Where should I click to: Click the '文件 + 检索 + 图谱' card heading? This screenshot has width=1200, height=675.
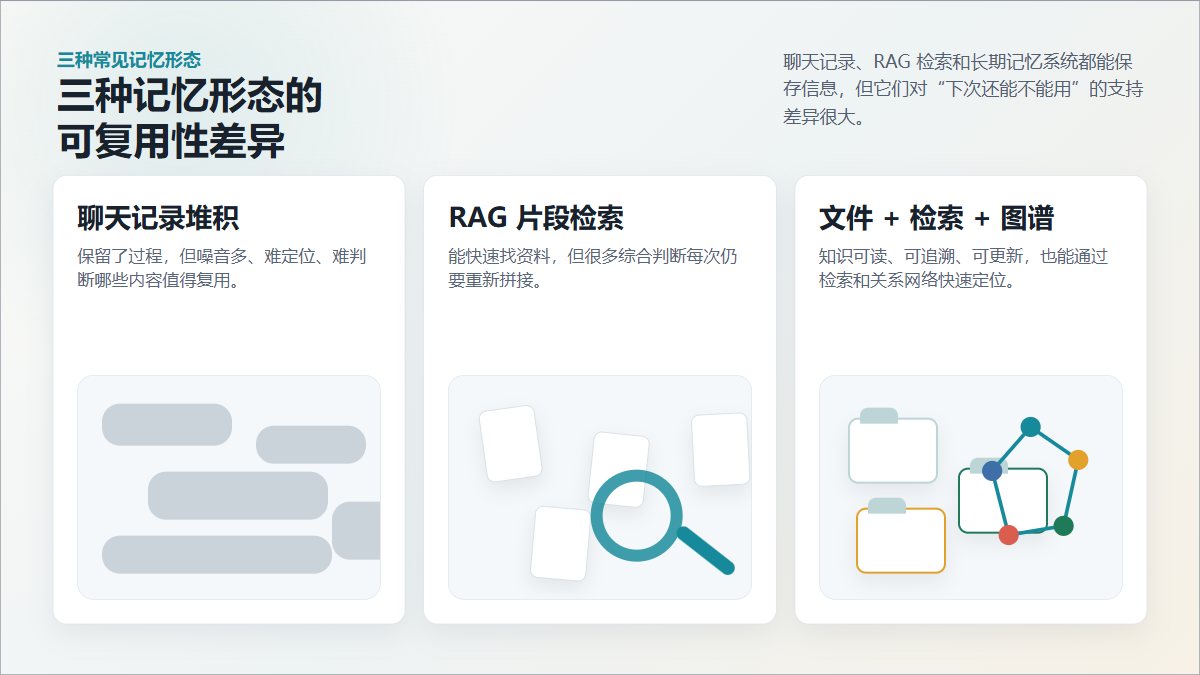pyautogui.click(x=936, y=218)
